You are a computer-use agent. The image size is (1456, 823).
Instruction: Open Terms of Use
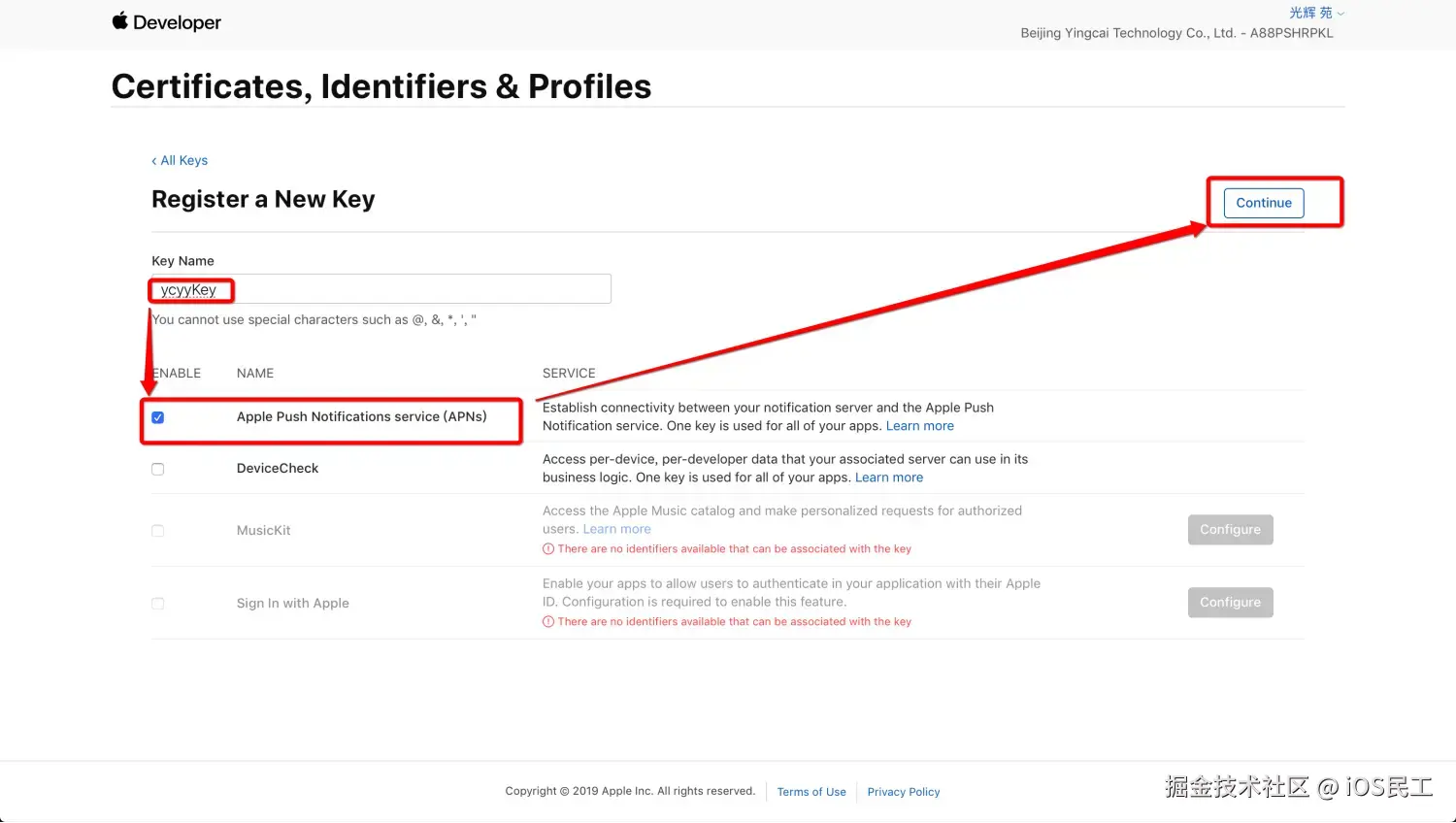click(811, 792)
